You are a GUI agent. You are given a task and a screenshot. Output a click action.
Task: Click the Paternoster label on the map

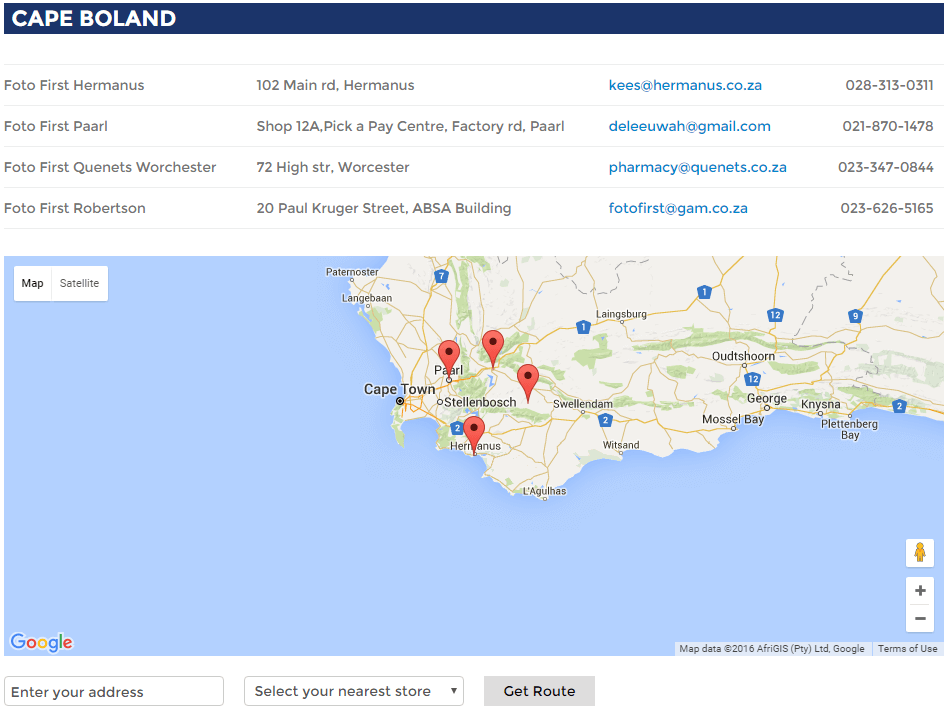click(x=352, y=272)
